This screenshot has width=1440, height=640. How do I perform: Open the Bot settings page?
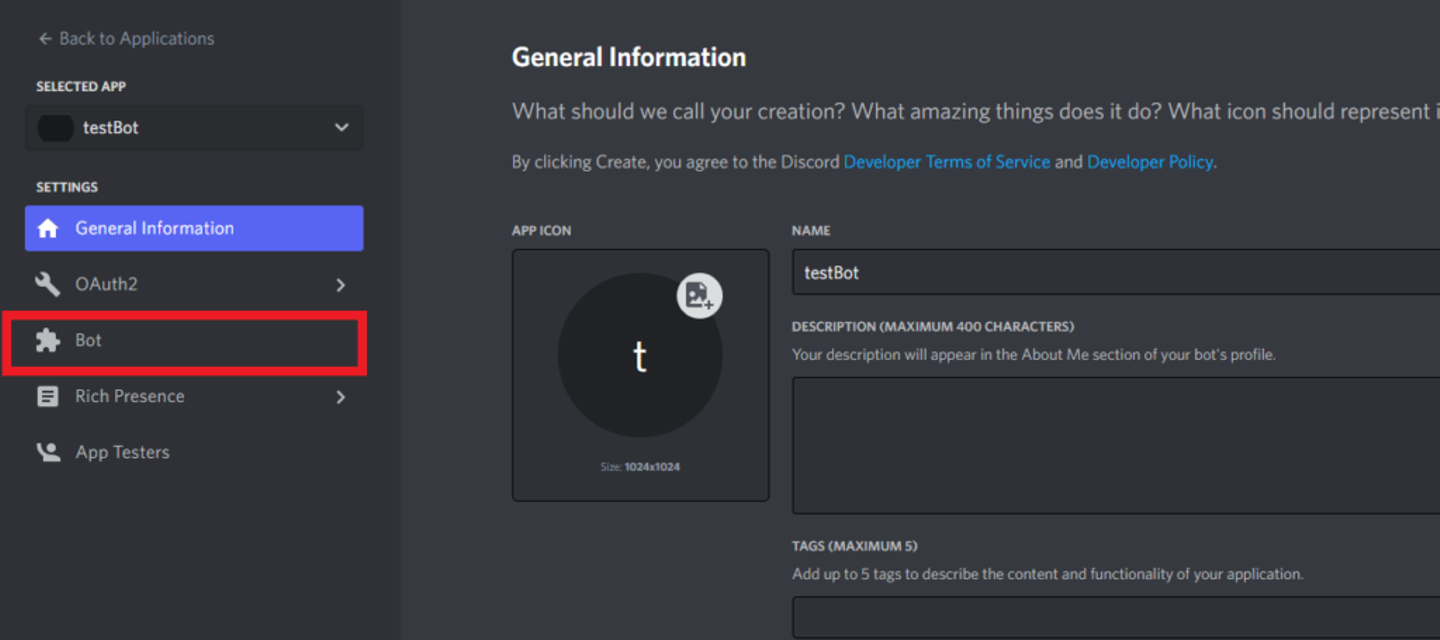coord(89,340)
